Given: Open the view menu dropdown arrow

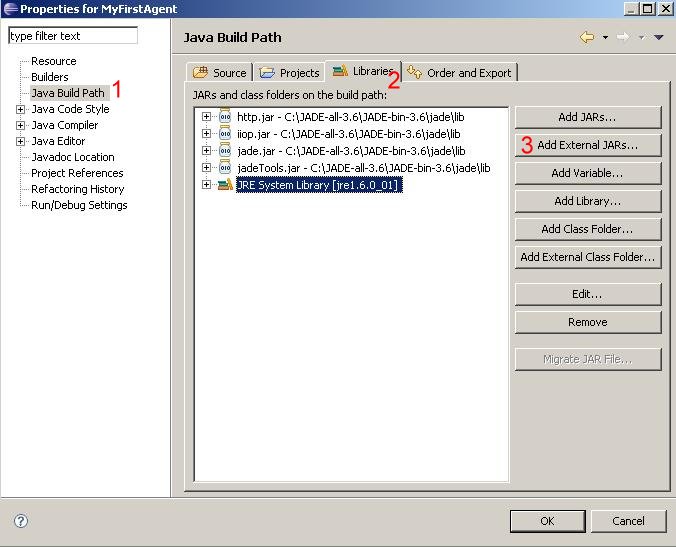Looking at the screenshot, I should tap(658, 38).
